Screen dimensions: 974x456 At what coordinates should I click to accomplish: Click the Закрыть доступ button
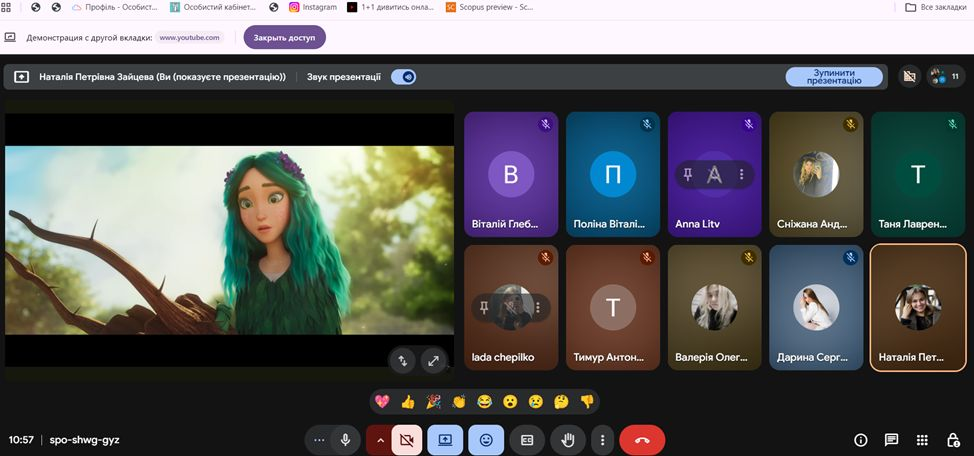click(x=284, y=37)
